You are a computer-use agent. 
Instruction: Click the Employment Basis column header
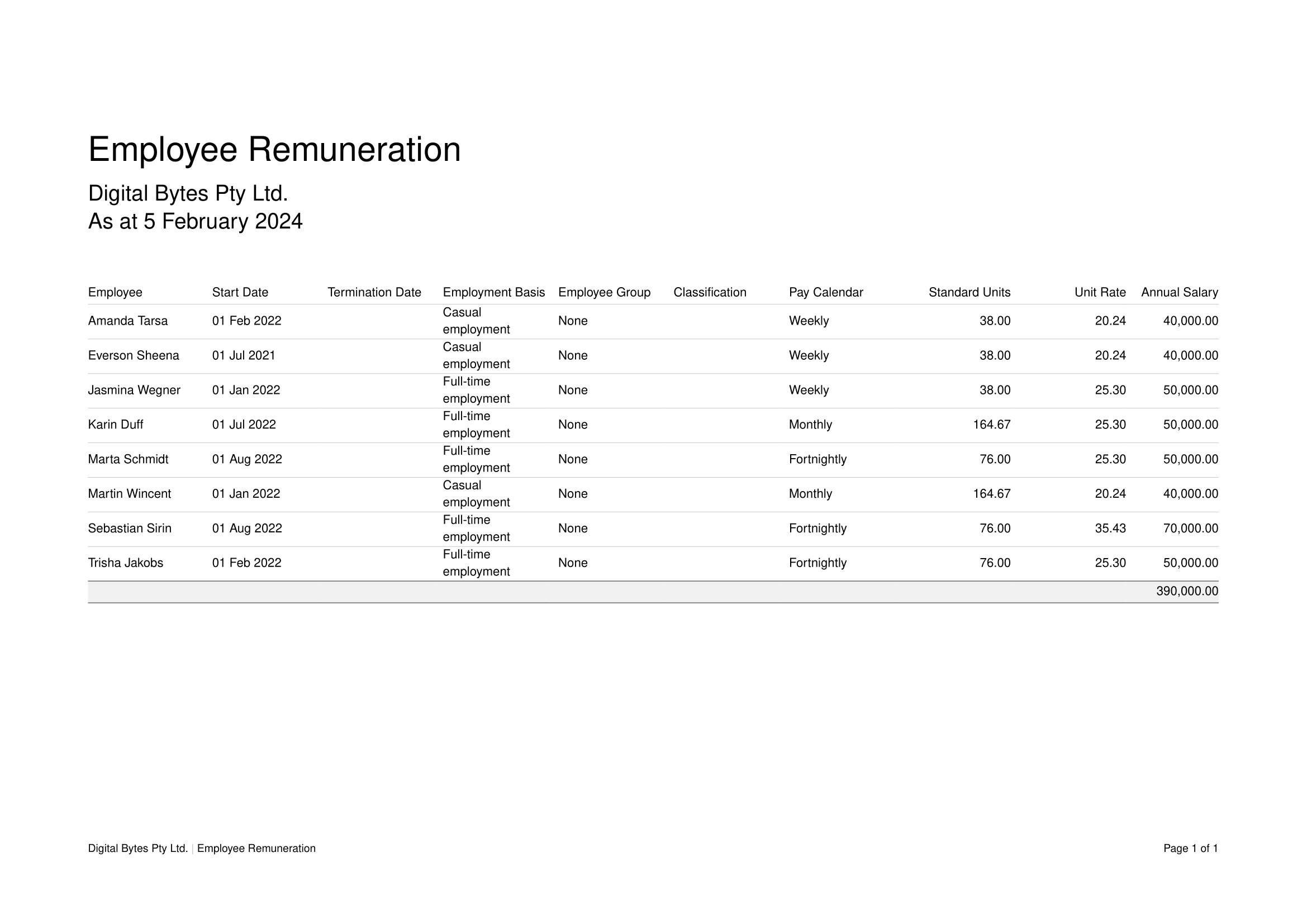click(x=493, y=292)
